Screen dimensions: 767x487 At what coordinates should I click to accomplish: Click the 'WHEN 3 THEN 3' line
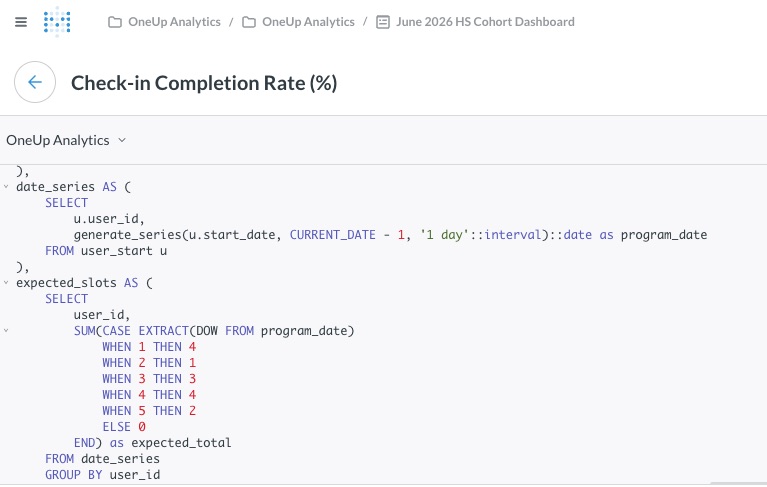(x=149, y=379)
